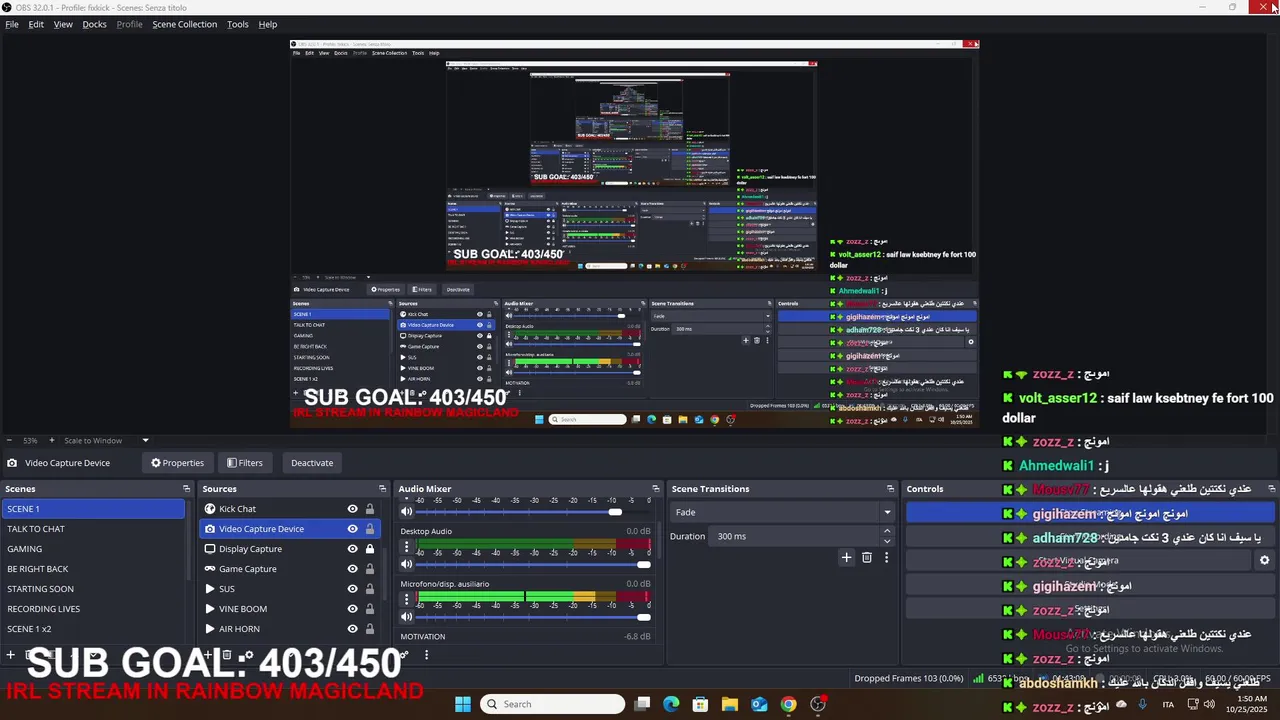Open the Fade transition dropdown
The image size is (1280, 720).
point(782,512)
